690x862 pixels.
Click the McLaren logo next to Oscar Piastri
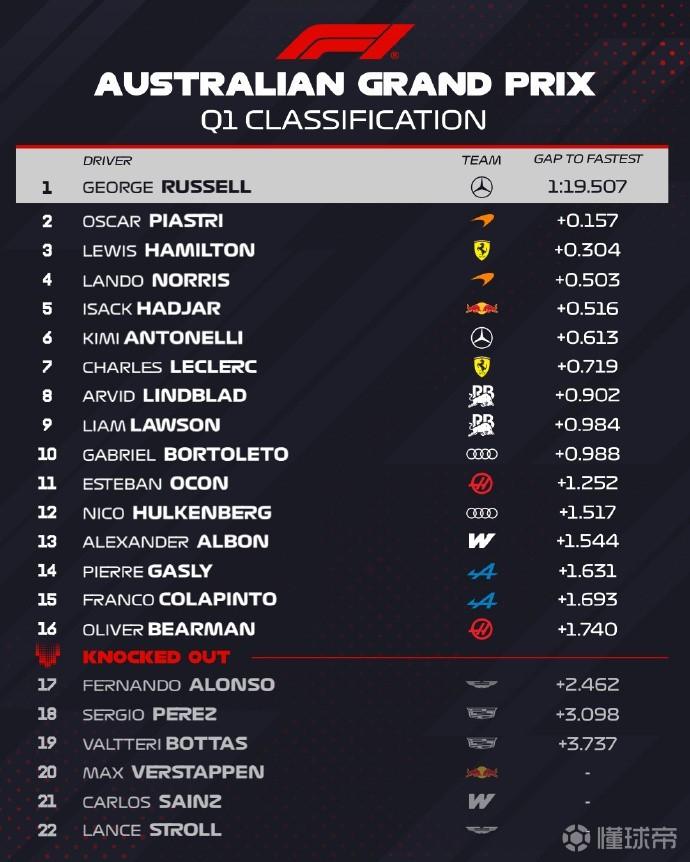(481, 221)
